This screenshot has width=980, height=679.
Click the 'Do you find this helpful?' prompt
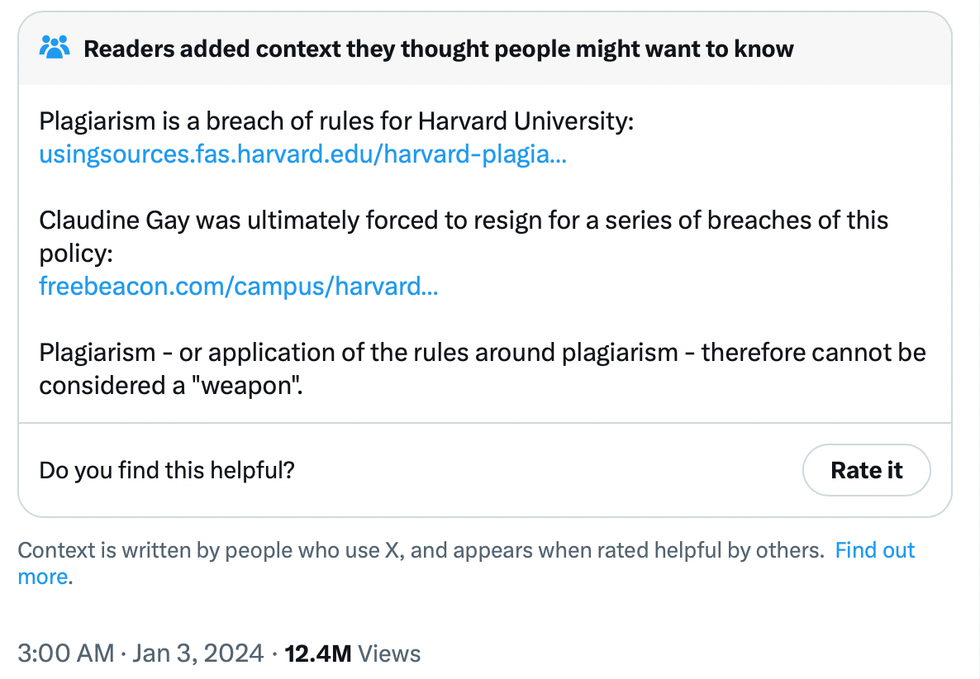pyautogui.click(x=167, y=470)
